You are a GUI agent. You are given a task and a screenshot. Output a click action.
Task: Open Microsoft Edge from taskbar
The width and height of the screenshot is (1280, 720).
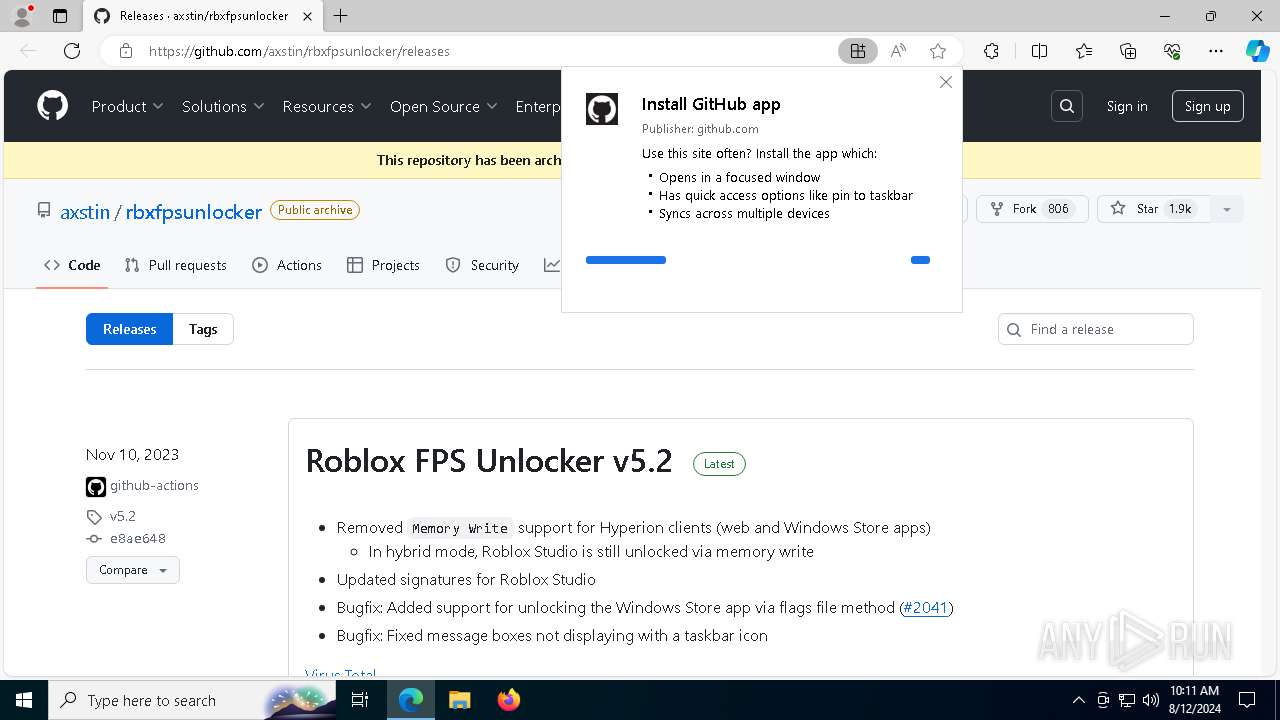click(x=411, y=700)
